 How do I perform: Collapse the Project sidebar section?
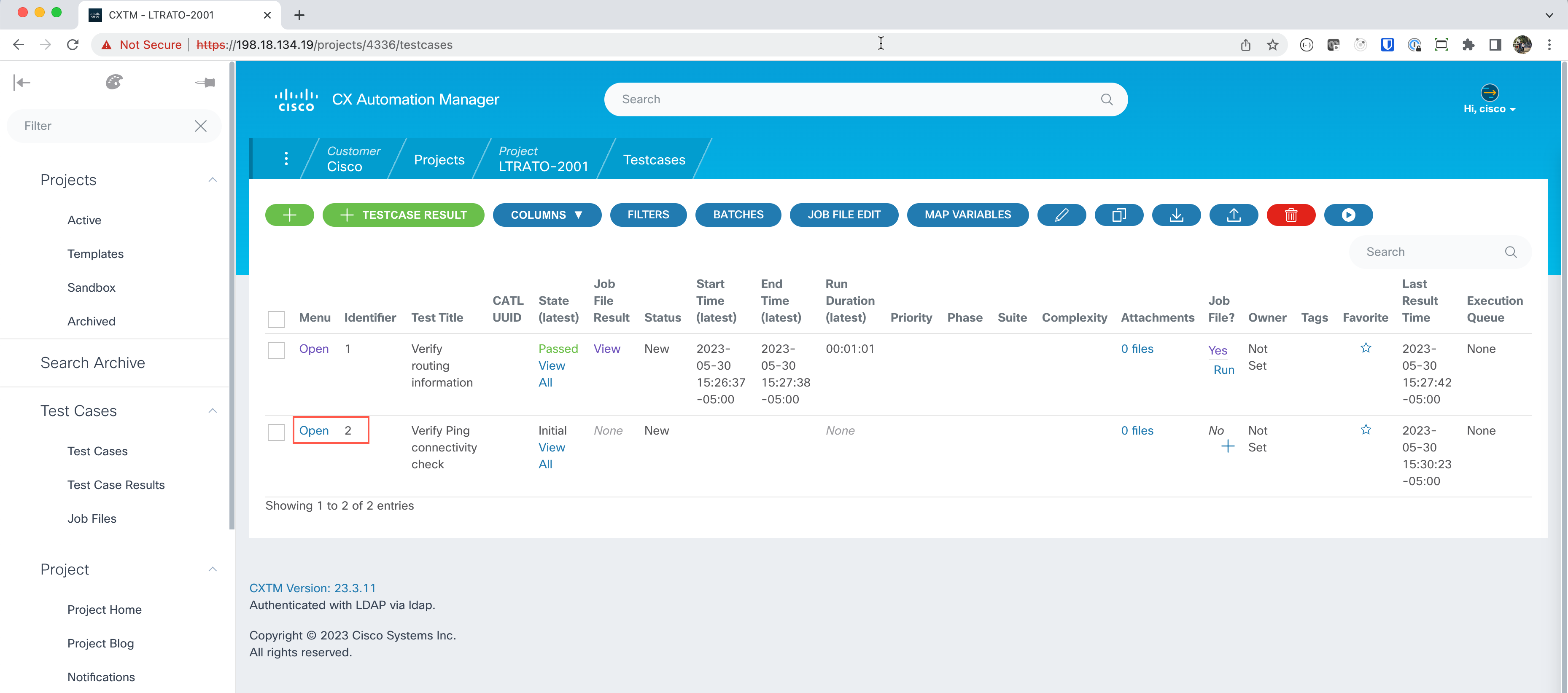click(x=213, y=569)
